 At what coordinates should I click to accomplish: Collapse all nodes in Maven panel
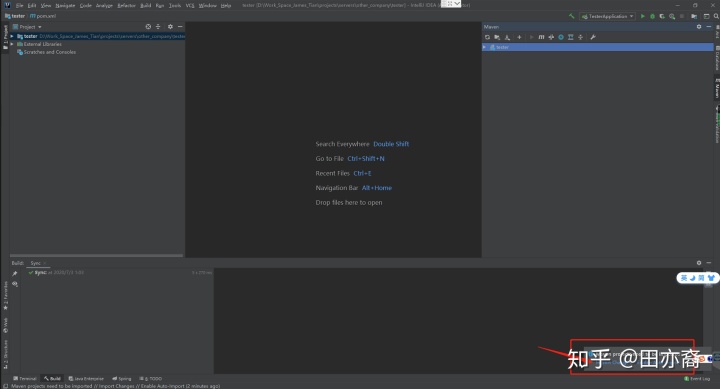click(x=580, y=37)
